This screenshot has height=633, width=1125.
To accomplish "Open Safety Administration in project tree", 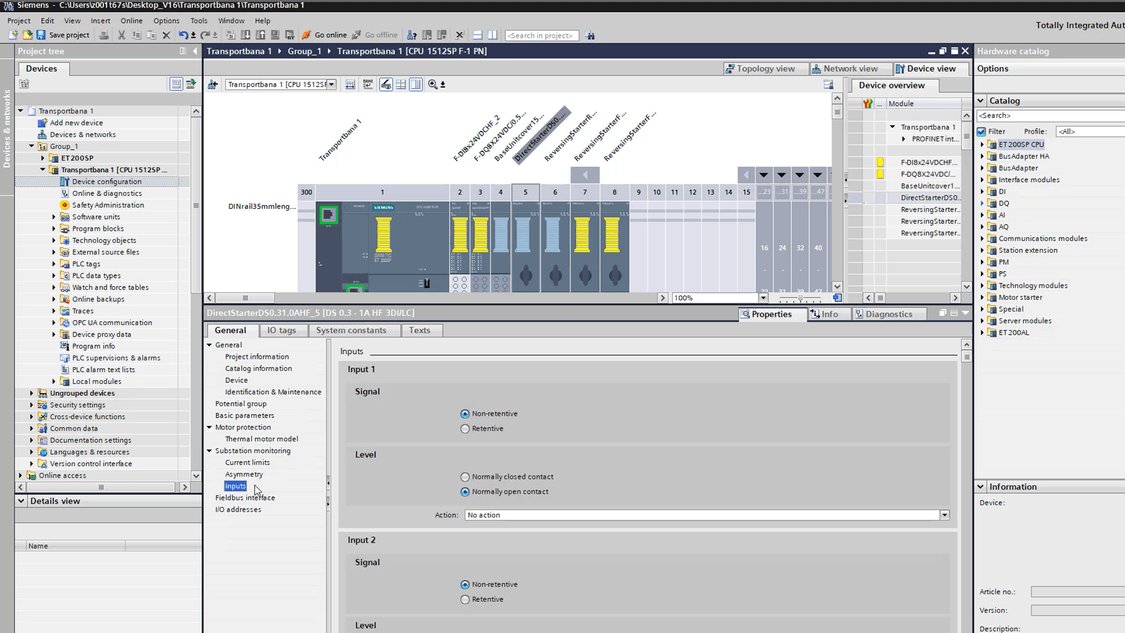I will coord(108,205).
